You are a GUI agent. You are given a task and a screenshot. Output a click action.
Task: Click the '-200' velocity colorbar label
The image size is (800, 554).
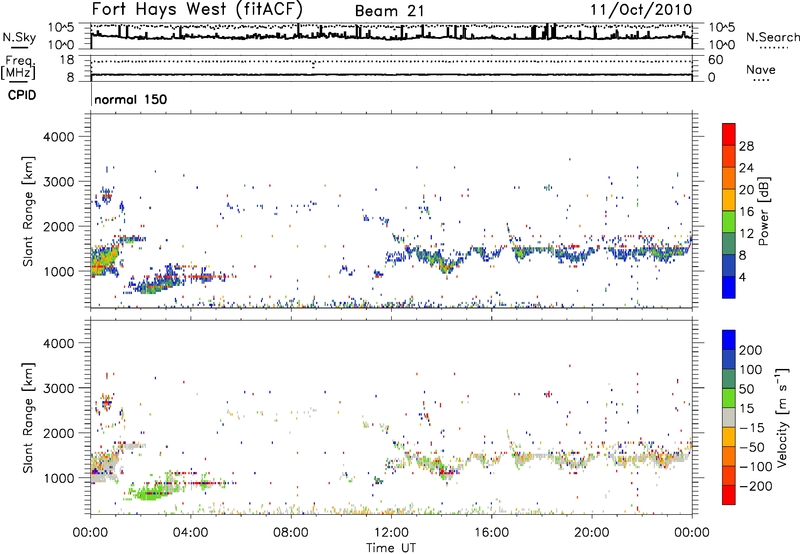pos(756,486)
